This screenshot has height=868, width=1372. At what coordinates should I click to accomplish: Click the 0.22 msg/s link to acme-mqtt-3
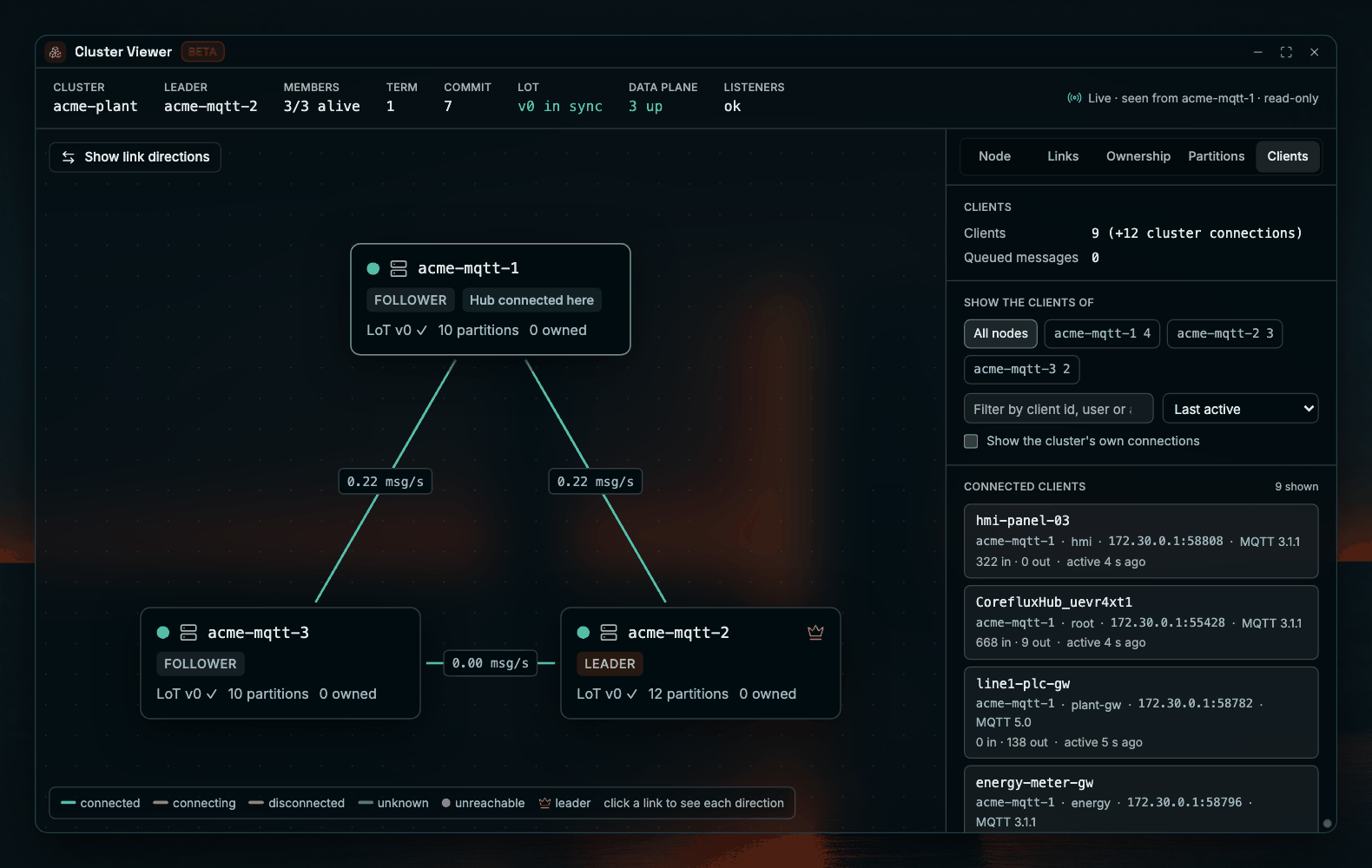386,482
